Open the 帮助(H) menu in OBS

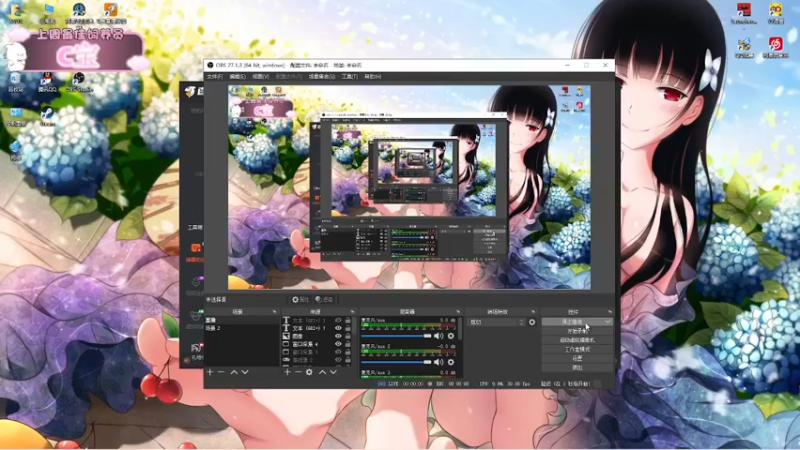(x=372, y=77)
